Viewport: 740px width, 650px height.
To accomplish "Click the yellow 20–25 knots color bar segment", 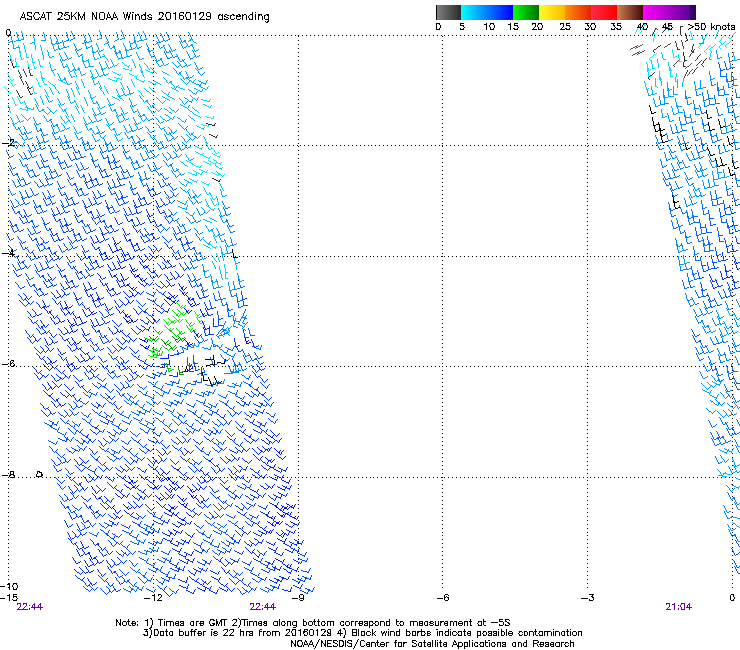I will 552,12.
